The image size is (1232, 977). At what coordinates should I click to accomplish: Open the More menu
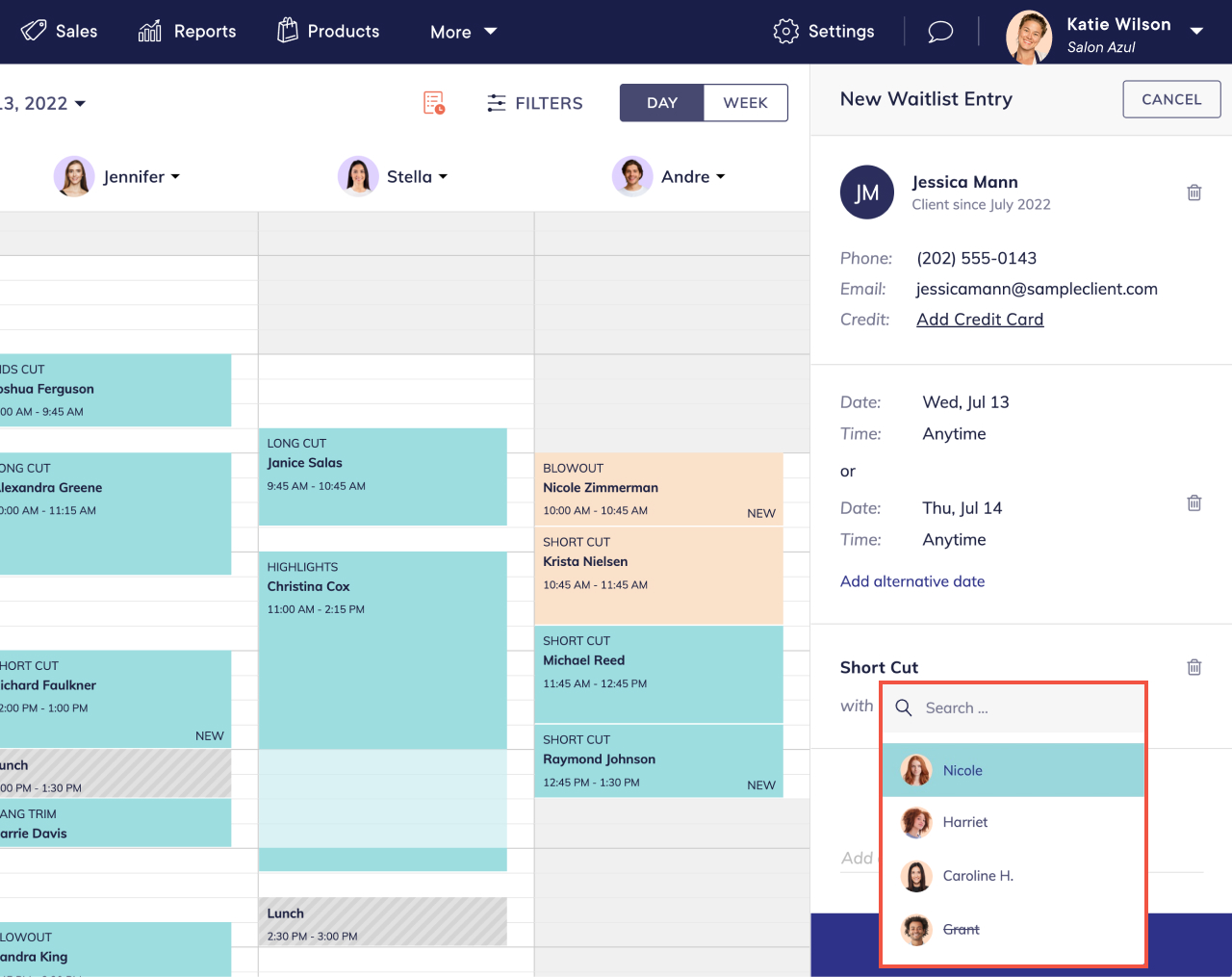pyautogui.click(x=463, y=32)
